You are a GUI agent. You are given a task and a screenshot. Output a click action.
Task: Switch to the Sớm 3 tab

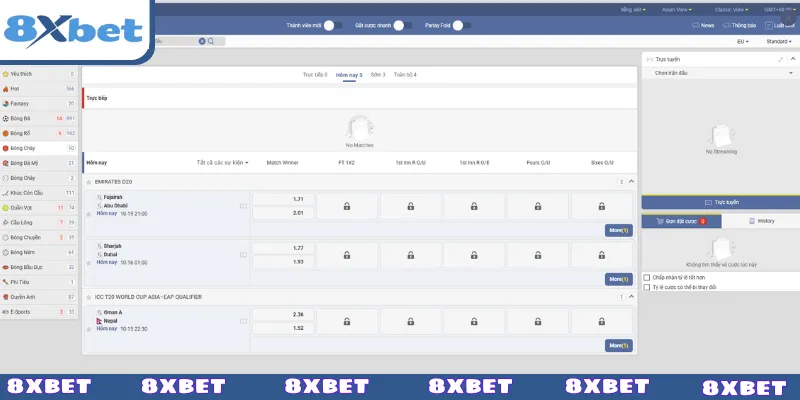[x=378, y=74]
